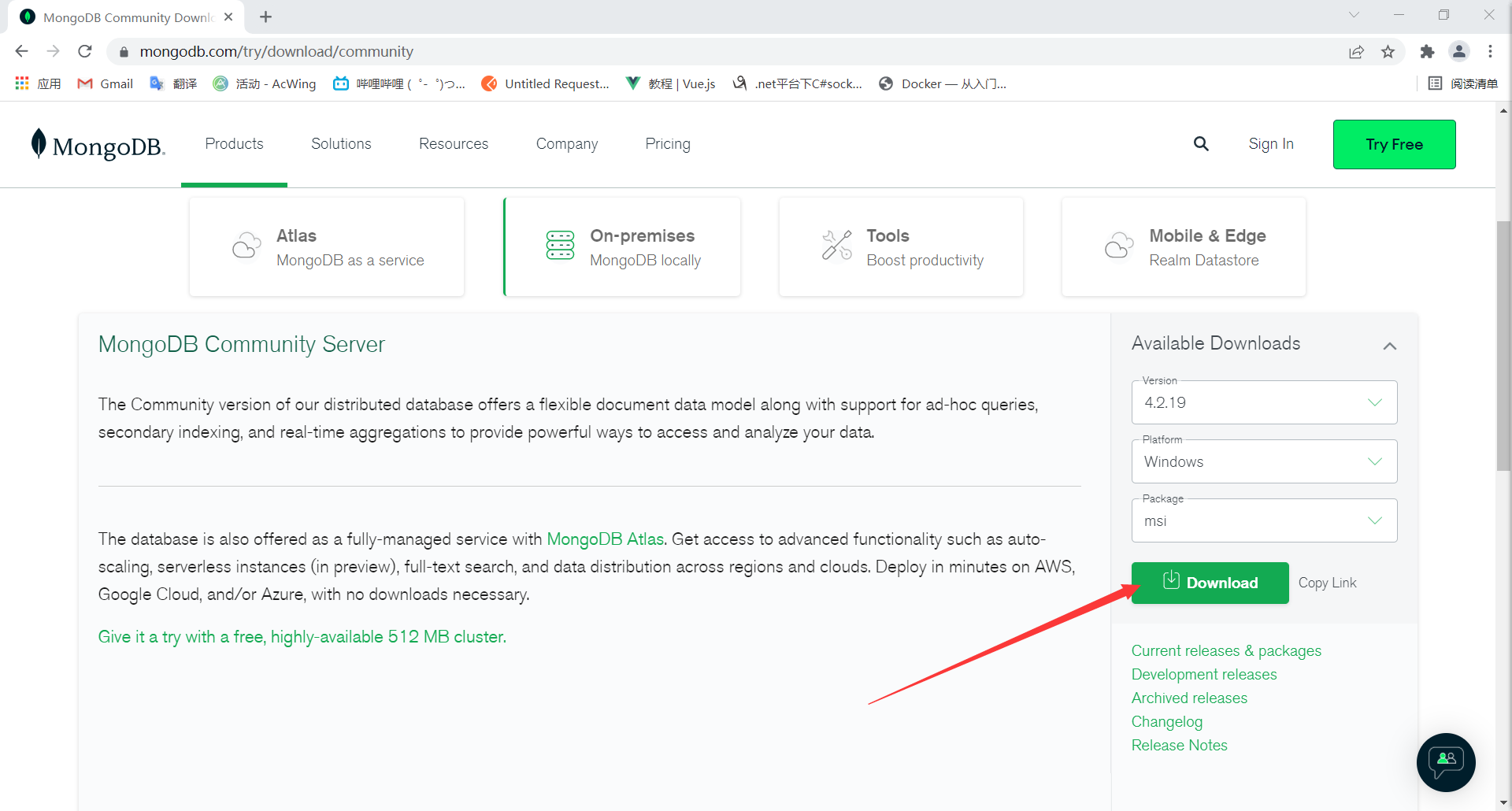1512x811 pixels.
Task: Open the Version 4.2.19 dropdown
Action: (1264, 402)
